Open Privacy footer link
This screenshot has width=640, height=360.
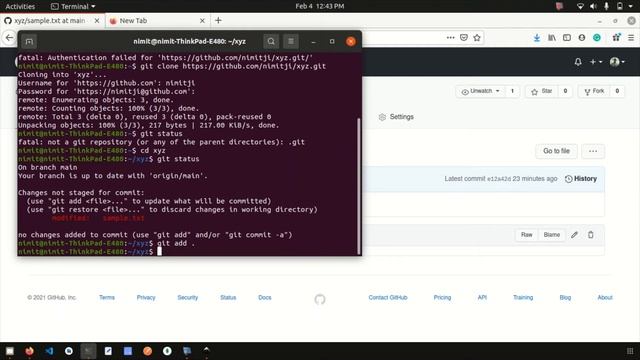(146, 298)
